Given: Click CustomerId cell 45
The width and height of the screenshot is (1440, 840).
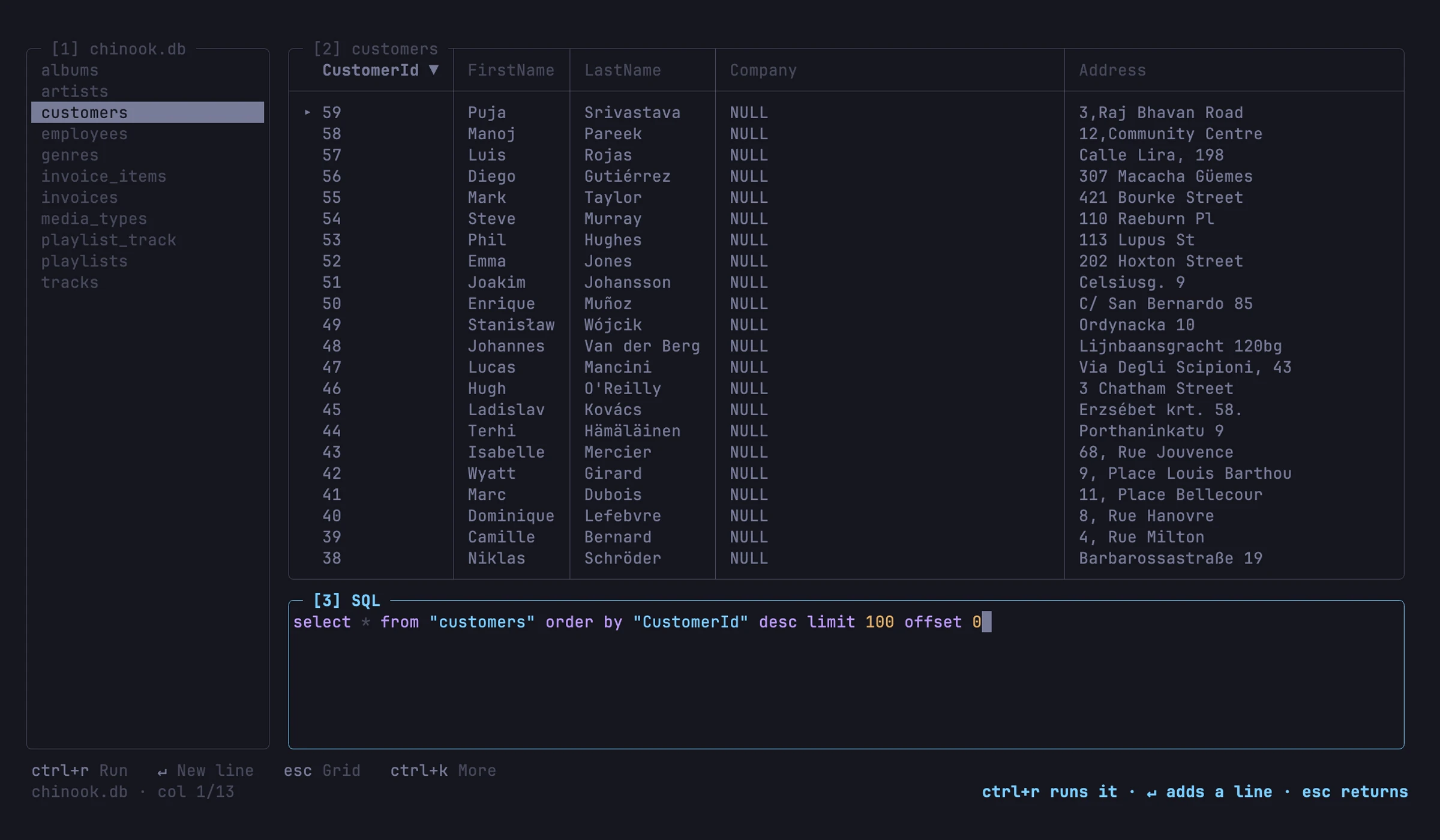Looking at the screenshot, I should [332, 409].
